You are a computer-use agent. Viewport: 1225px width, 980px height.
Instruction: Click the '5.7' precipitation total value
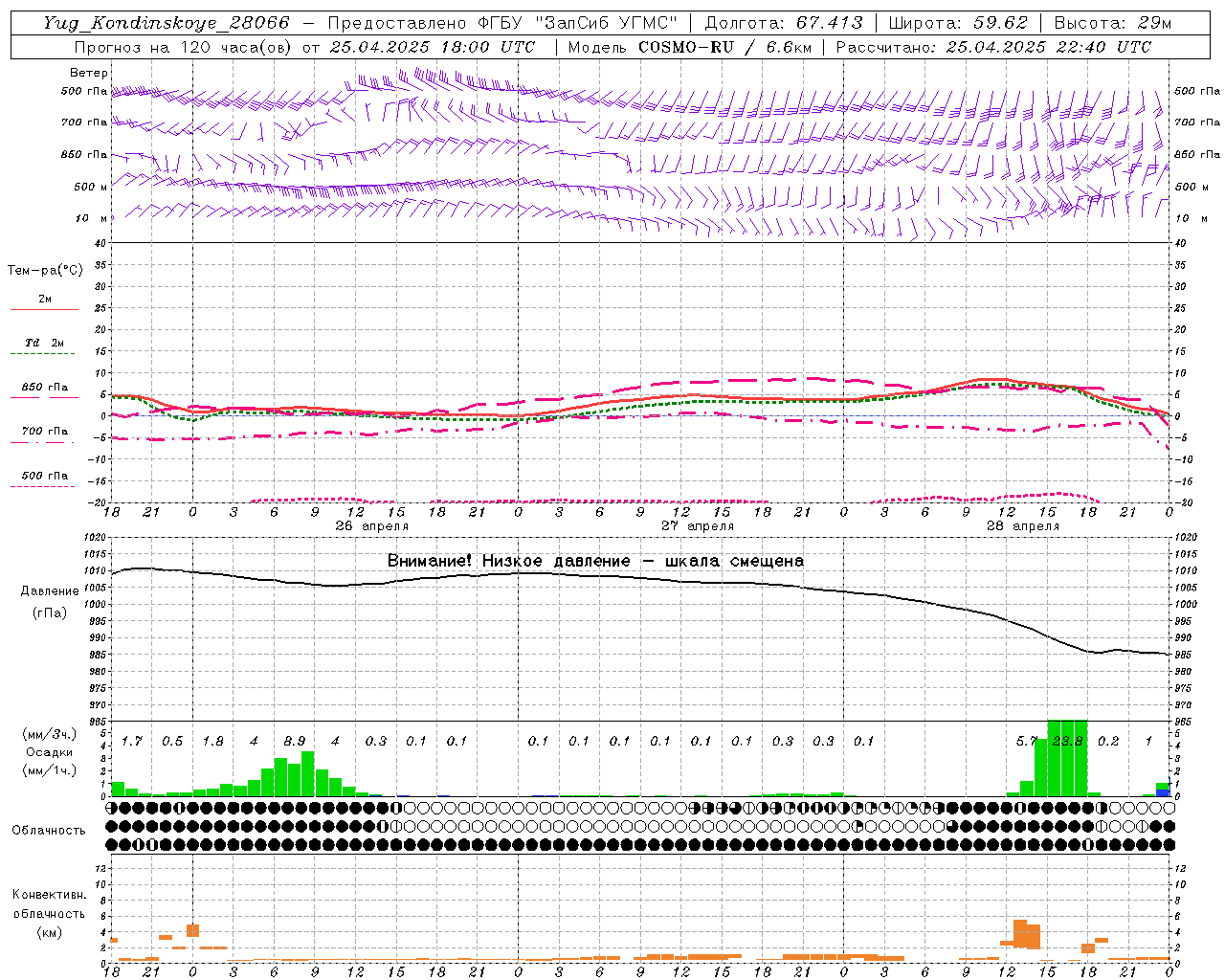[1027, 742]
